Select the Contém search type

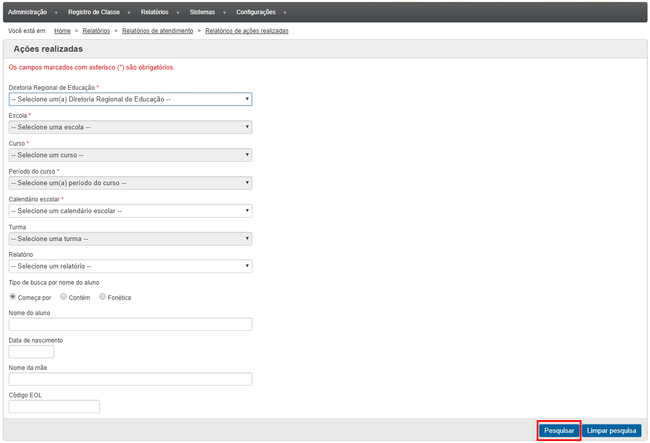point(63,297)
